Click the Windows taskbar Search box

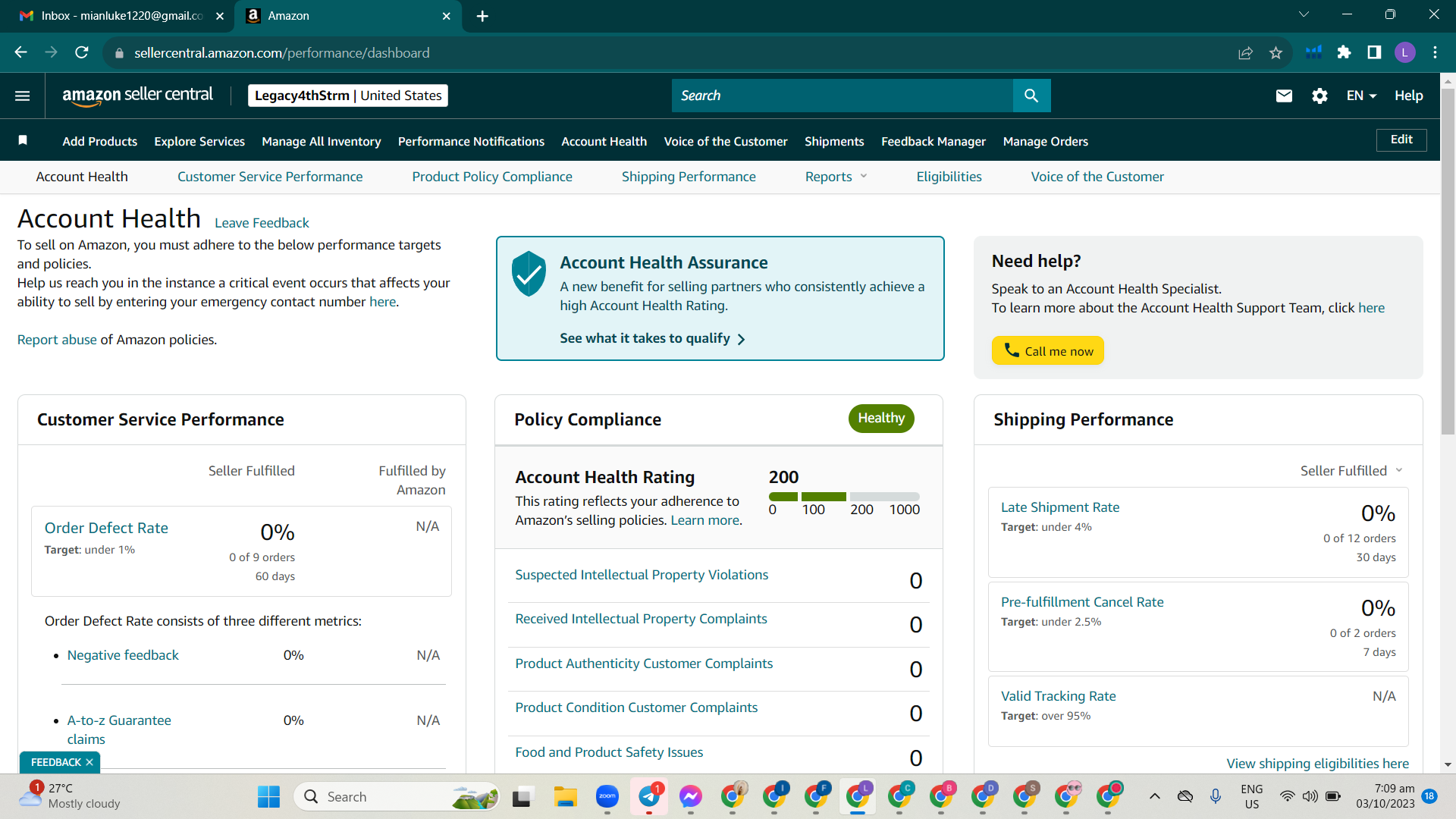point(396,796)
